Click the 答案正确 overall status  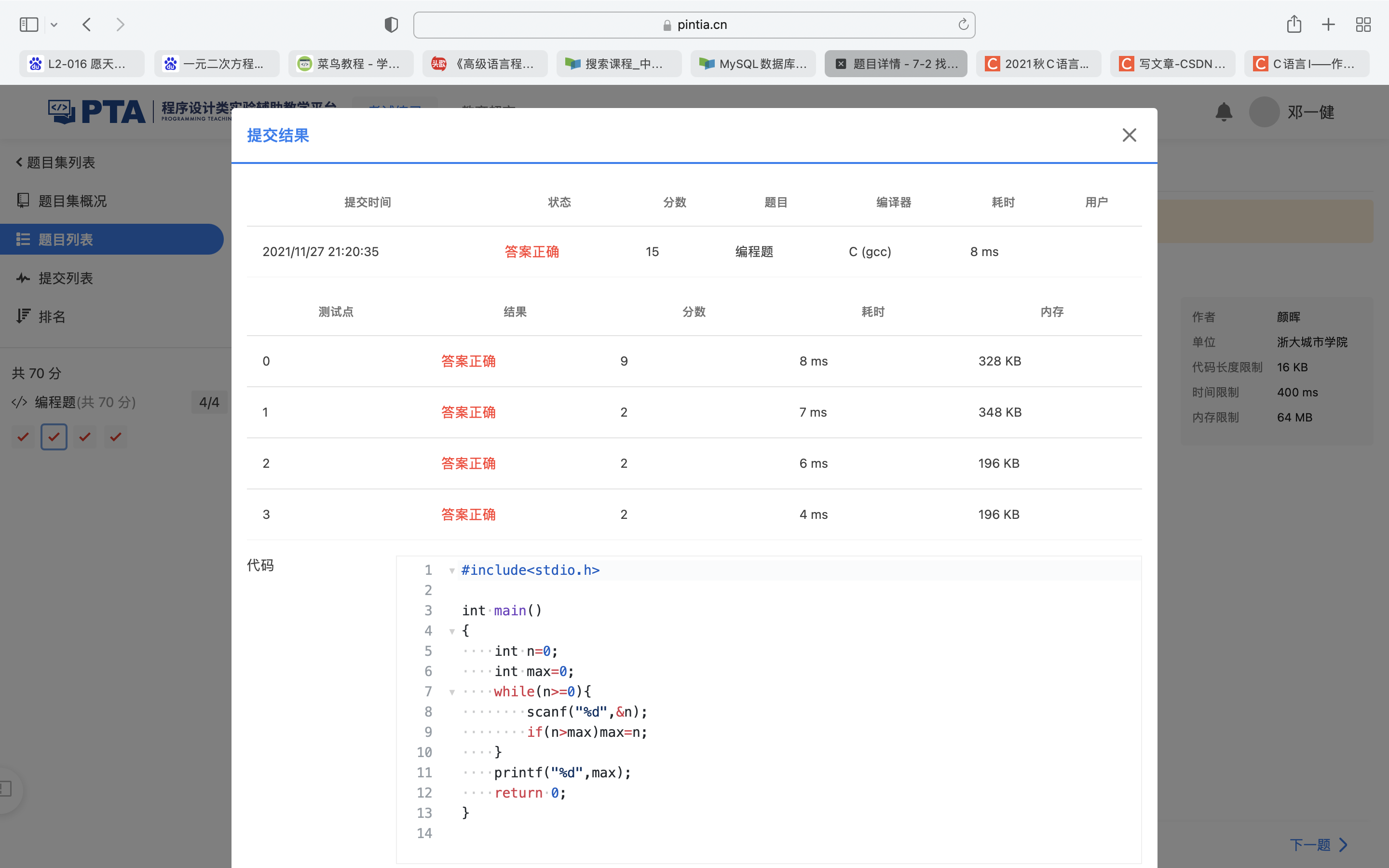pos(531,251)
